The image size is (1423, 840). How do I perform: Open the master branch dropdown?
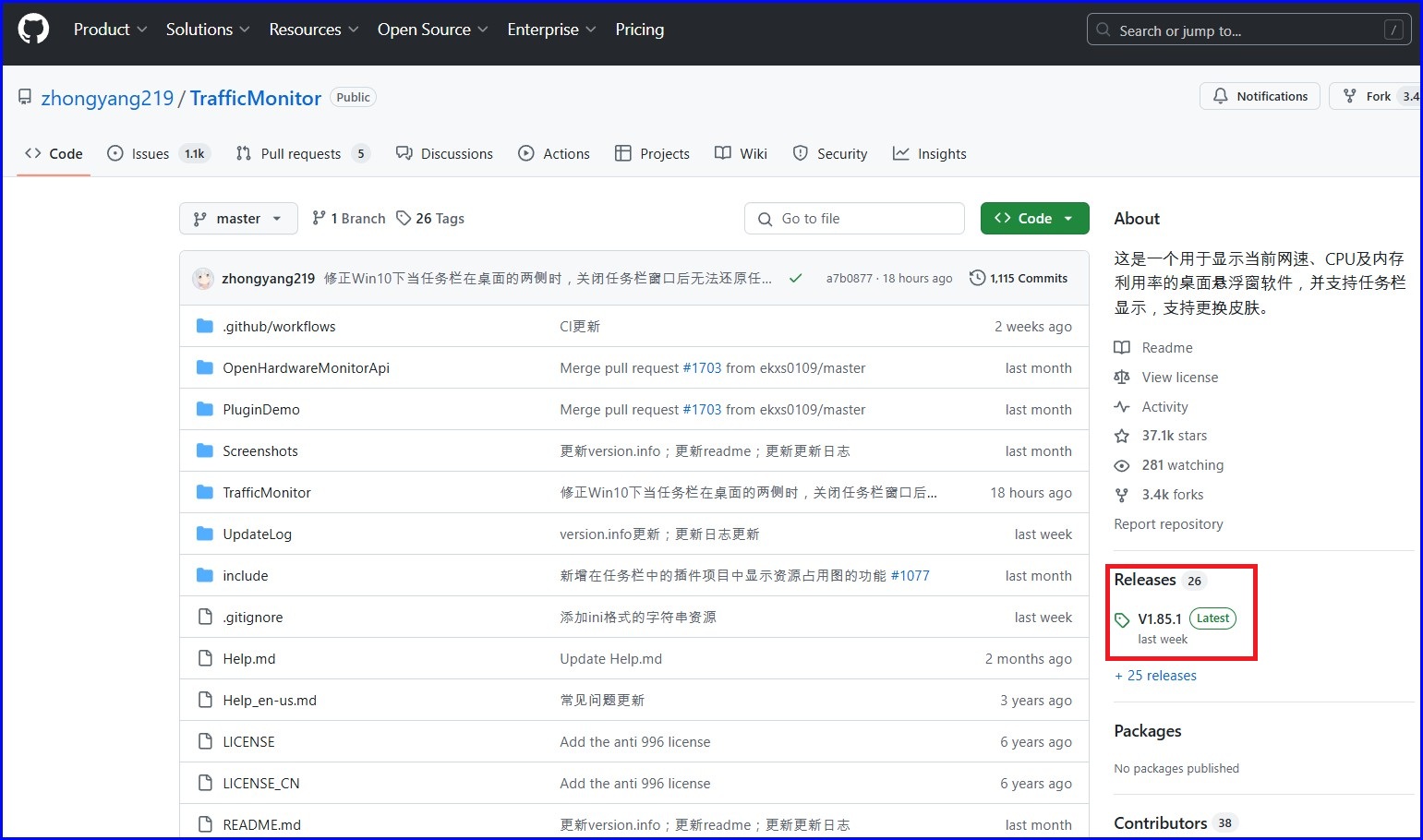[238, 219]
